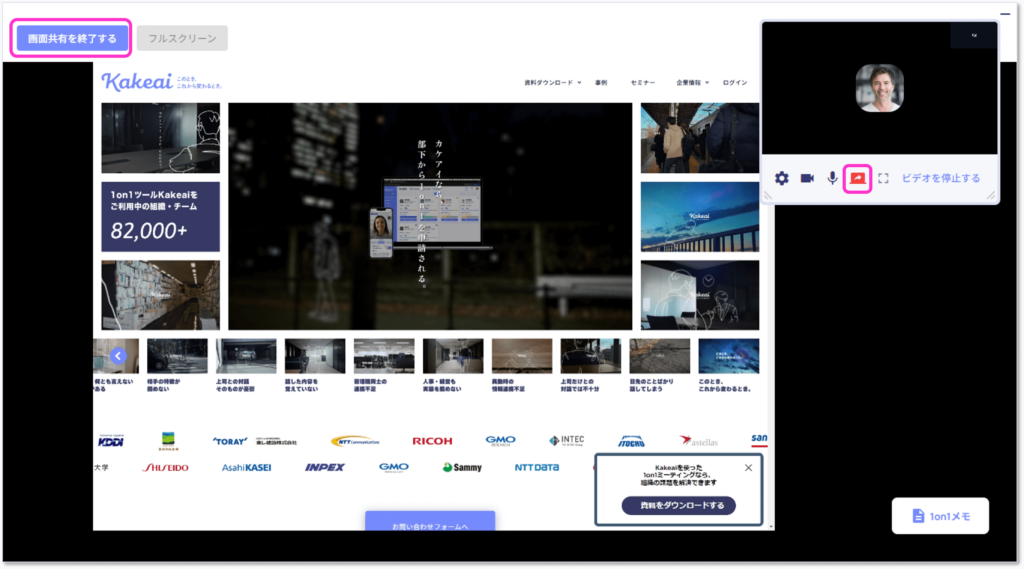This screenshot has height=569, width=1024.
Task: Click the participant avatar photo
Action: [880, 88]
